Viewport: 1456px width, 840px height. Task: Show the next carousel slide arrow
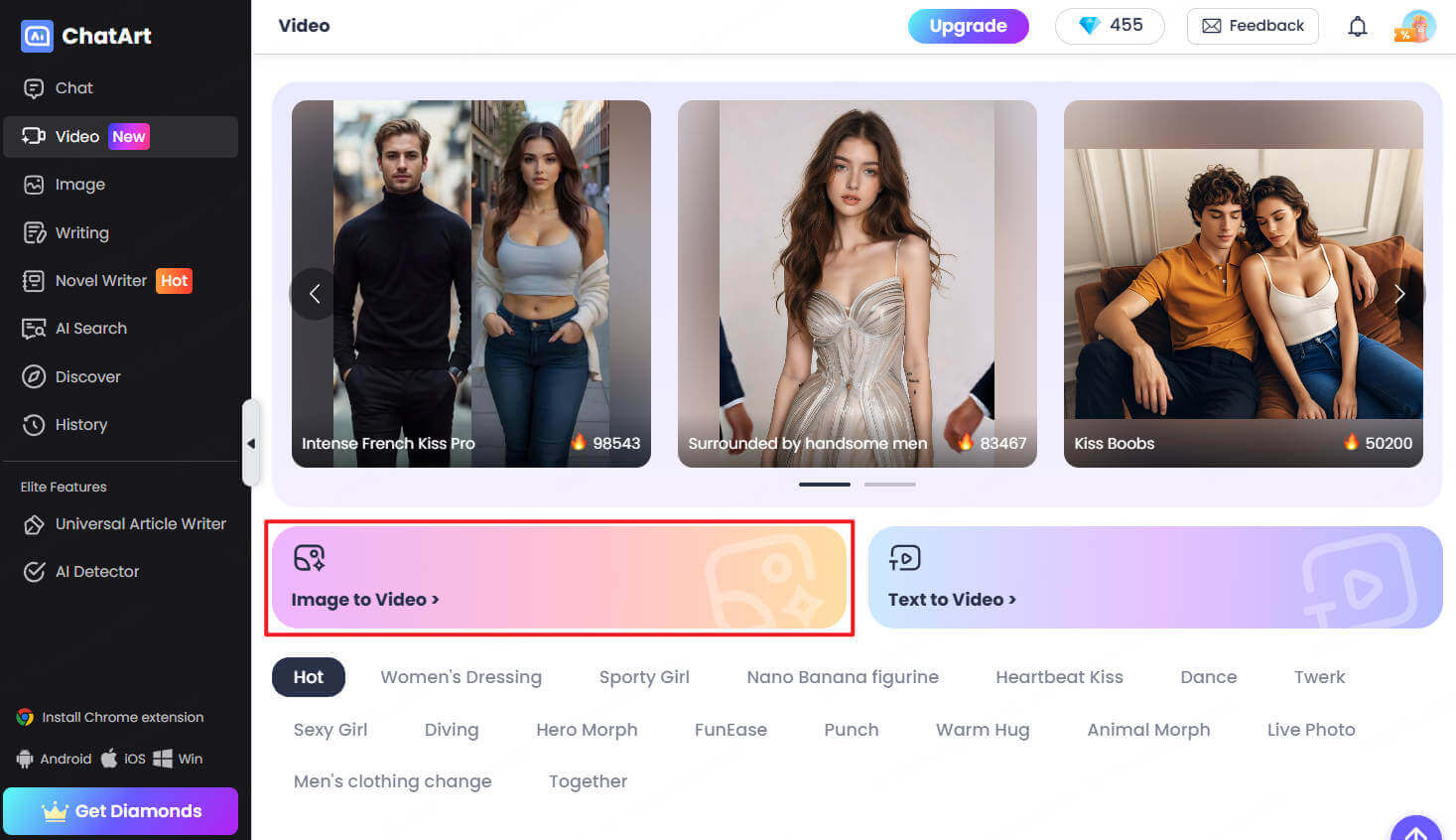tap(1399, 294)
